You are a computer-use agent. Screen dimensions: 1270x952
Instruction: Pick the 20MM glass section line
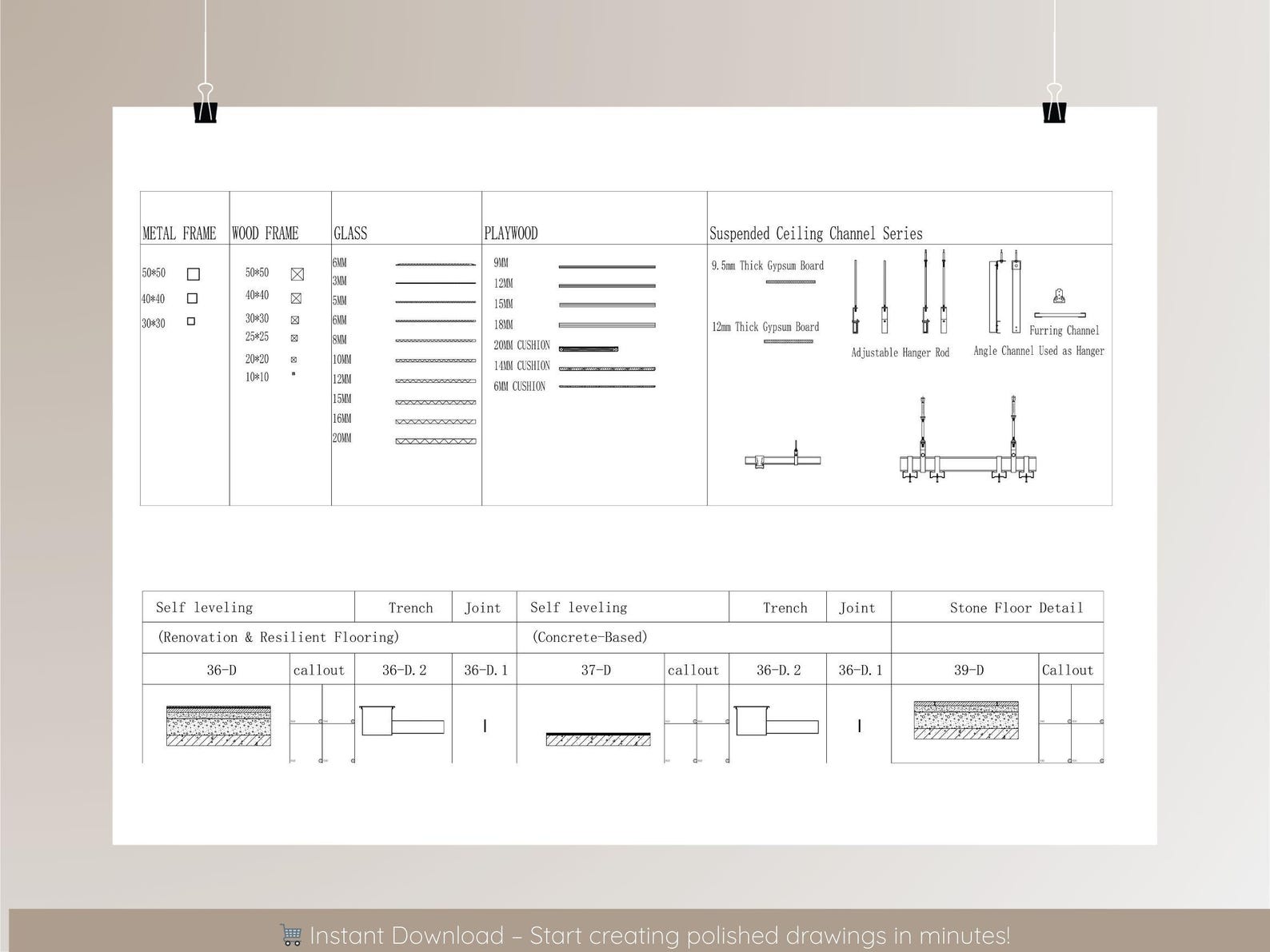tap(436, 440)
